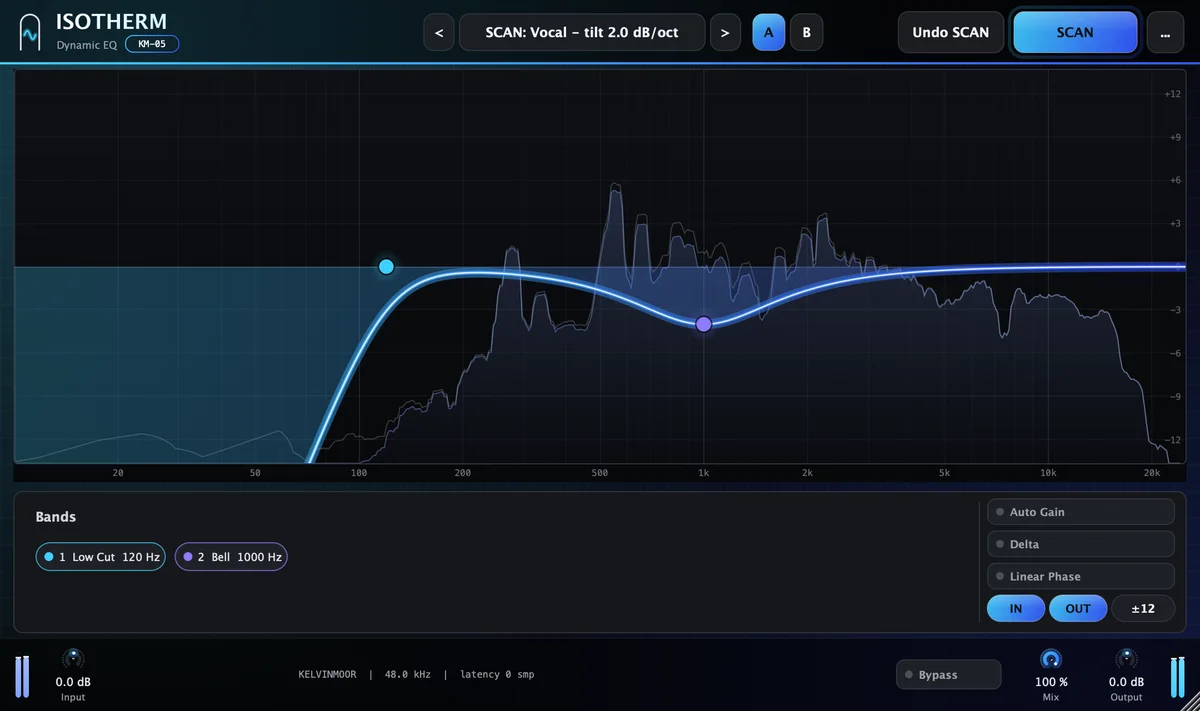This screenshot has height=711, width=1200.
Task: Click the 0.0 dB Input value
Action: (x=73, y=682)
